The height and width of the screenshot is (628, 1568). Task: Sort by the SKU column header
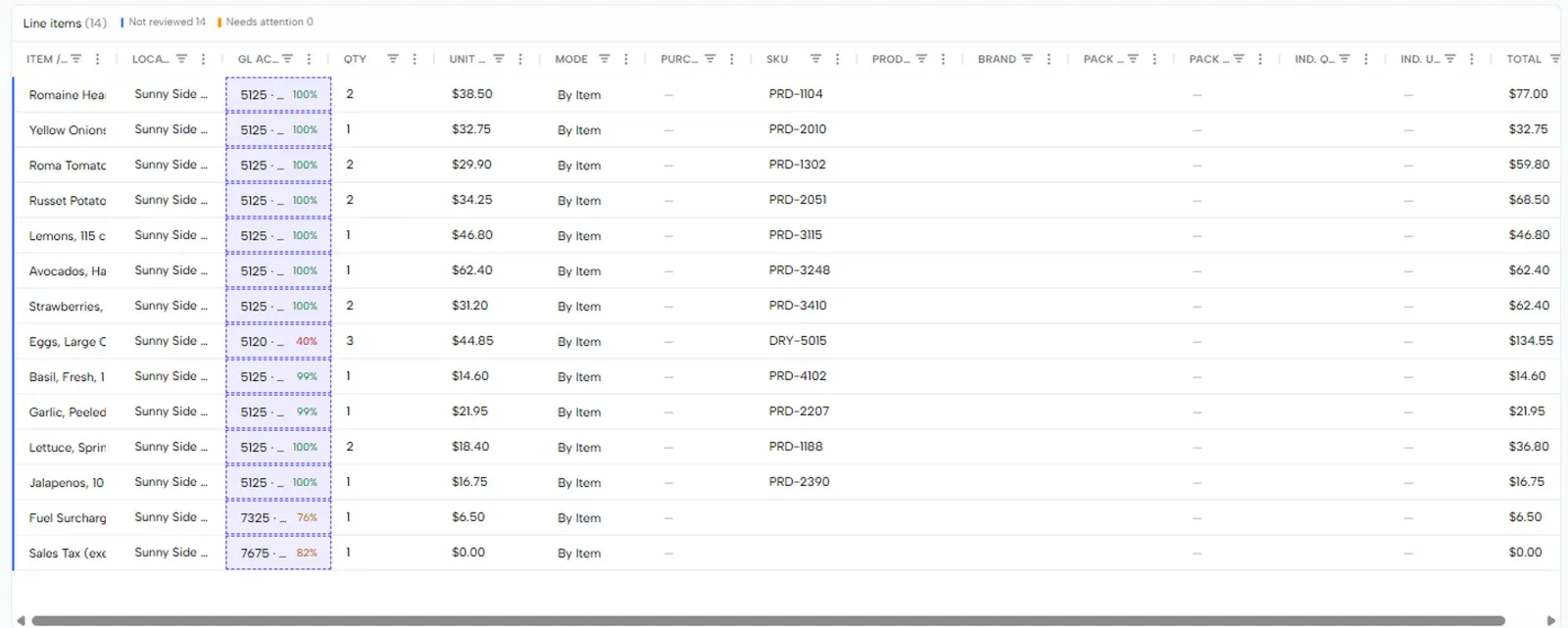pyautogui.click(x=777, y=59)
